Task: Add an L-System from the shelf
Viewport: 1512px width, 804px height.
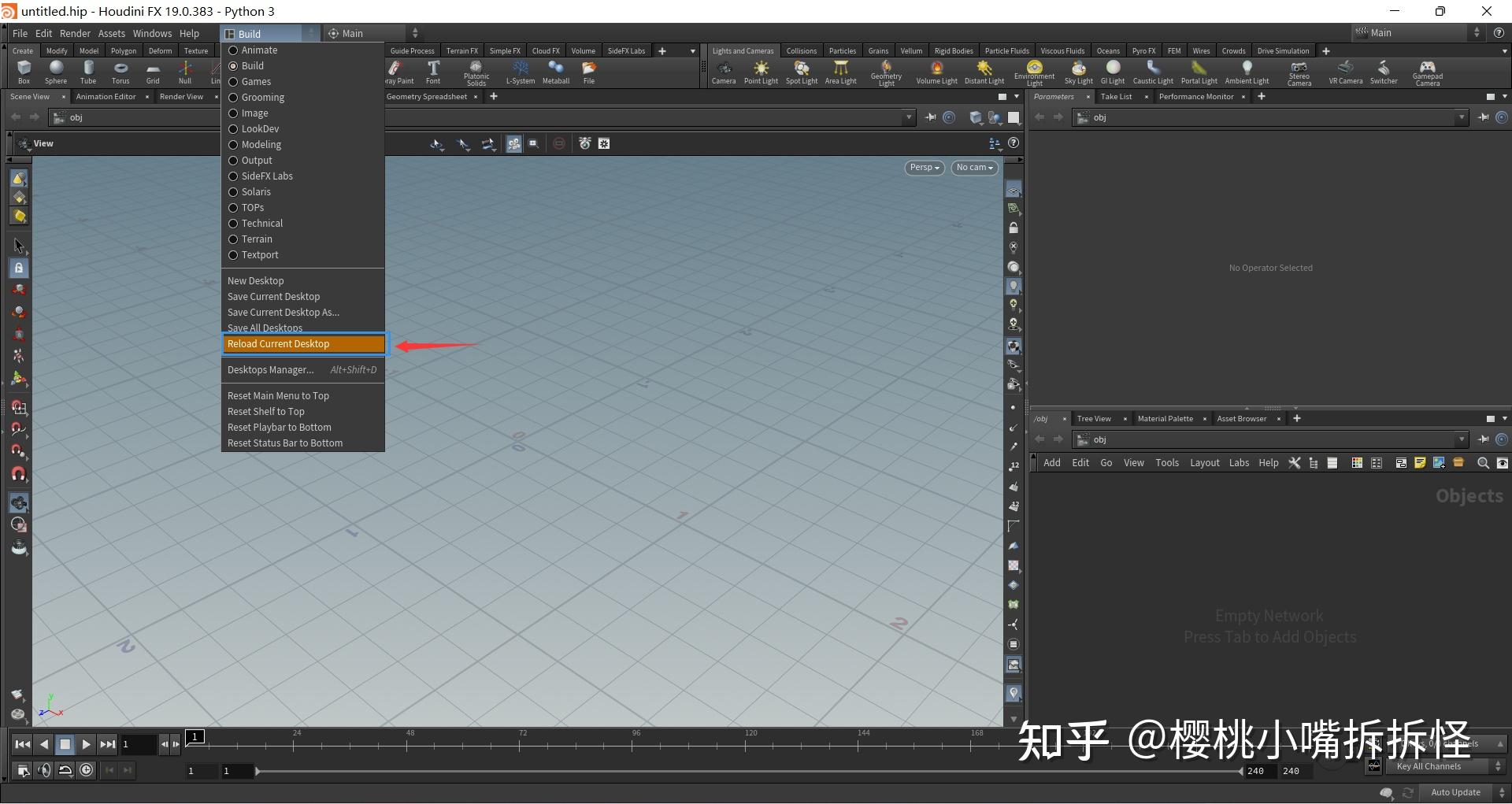Action: click(x=520, y=72)
